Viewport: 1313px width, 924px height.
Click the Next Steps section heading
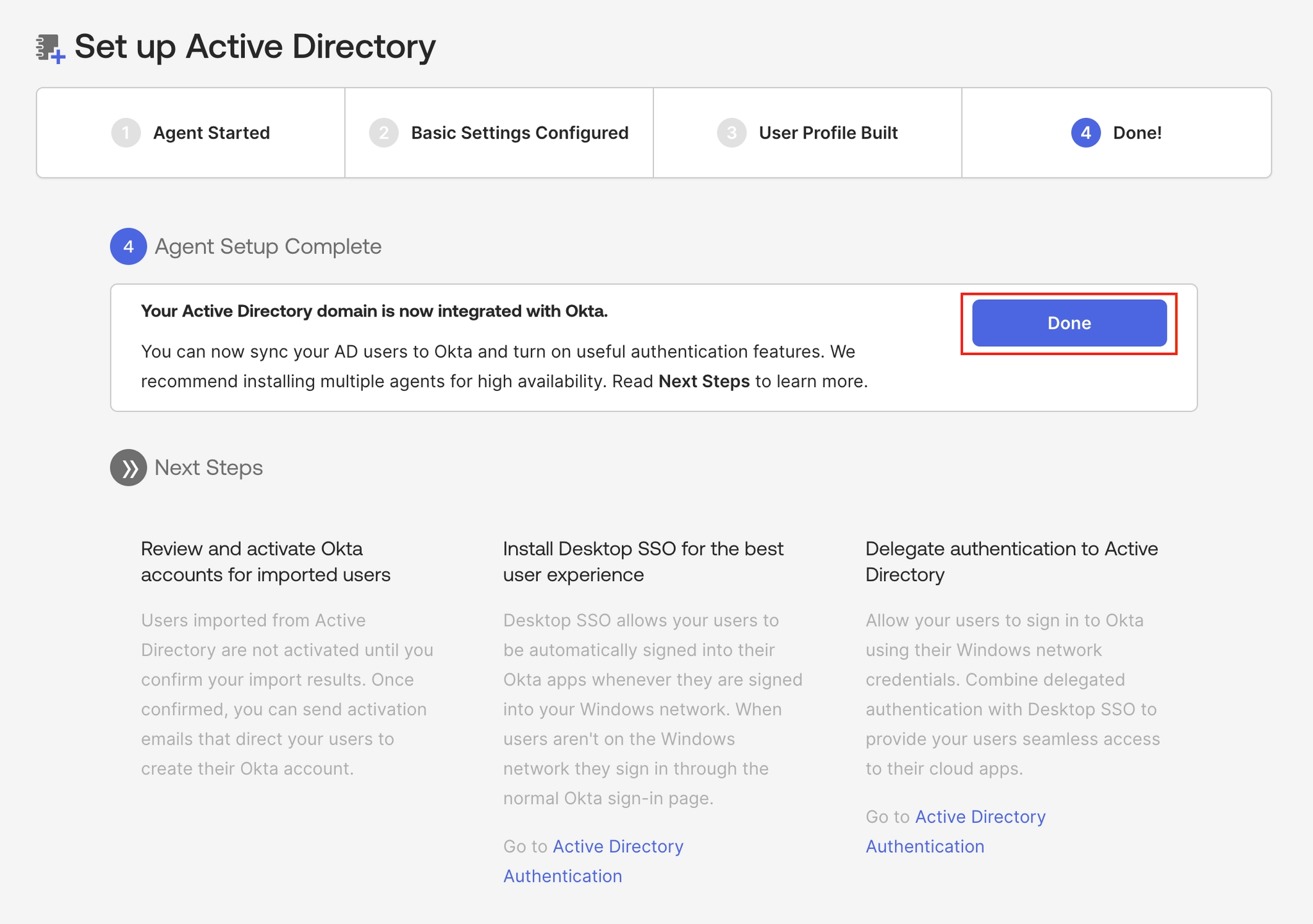click(x=209, y=468)
